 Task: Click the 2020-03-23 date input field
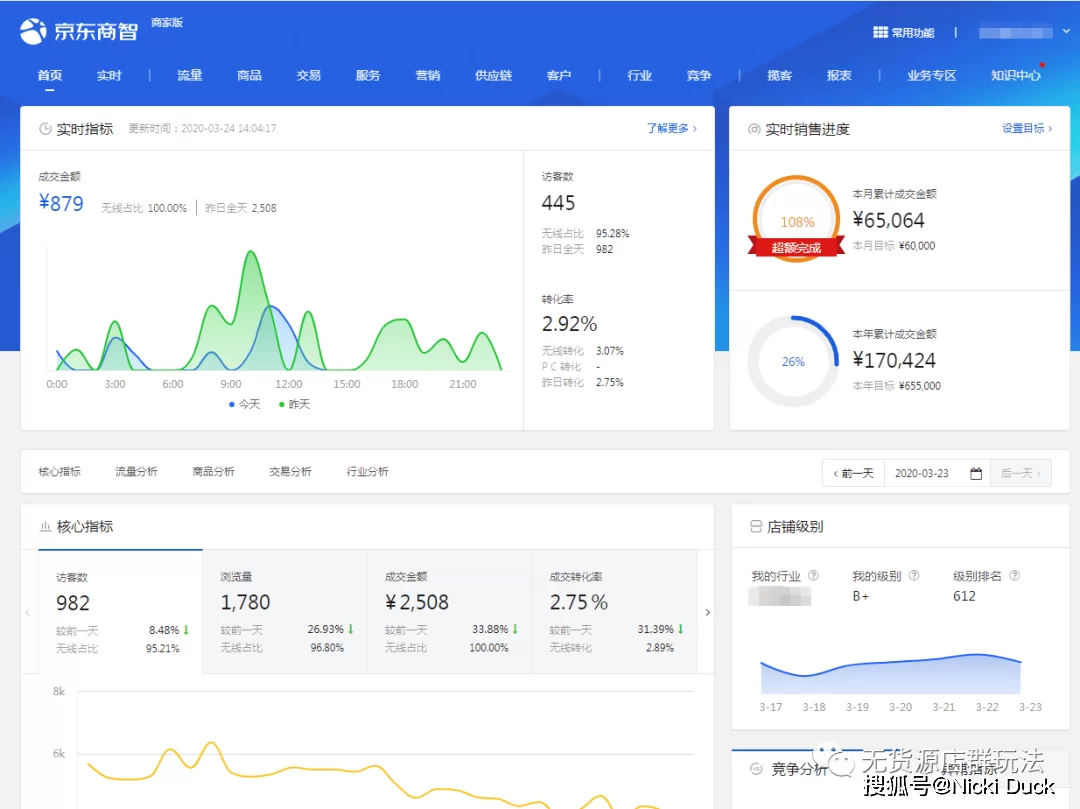pyautogui.click(x=924, y=474)
